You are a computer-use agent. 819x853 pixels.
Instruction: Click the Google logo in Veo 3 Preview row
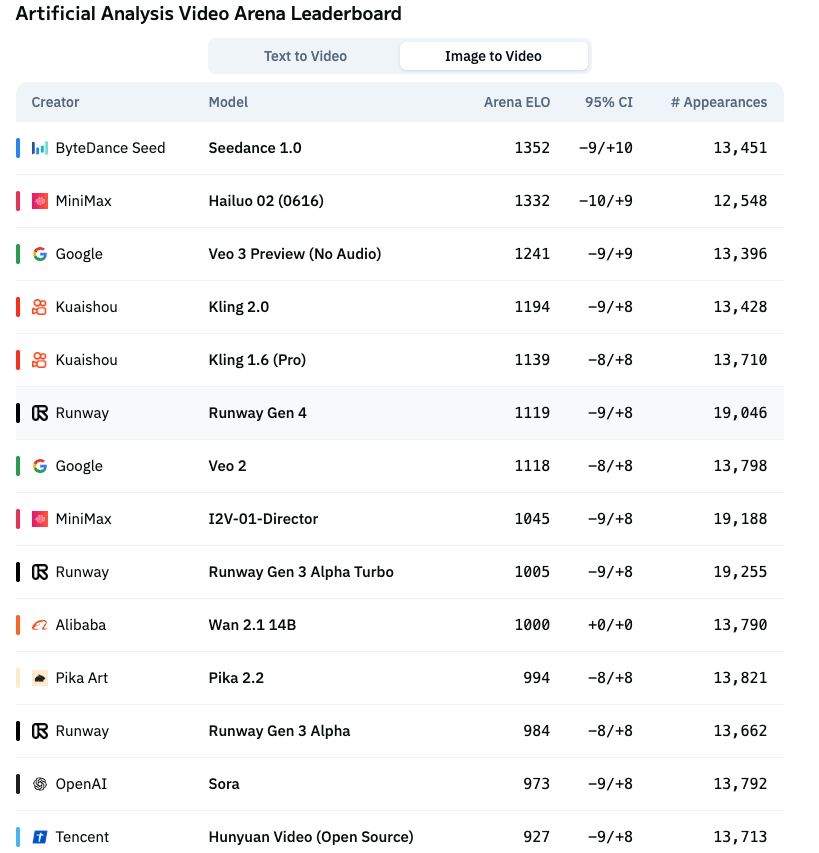(x=40, y=254)
